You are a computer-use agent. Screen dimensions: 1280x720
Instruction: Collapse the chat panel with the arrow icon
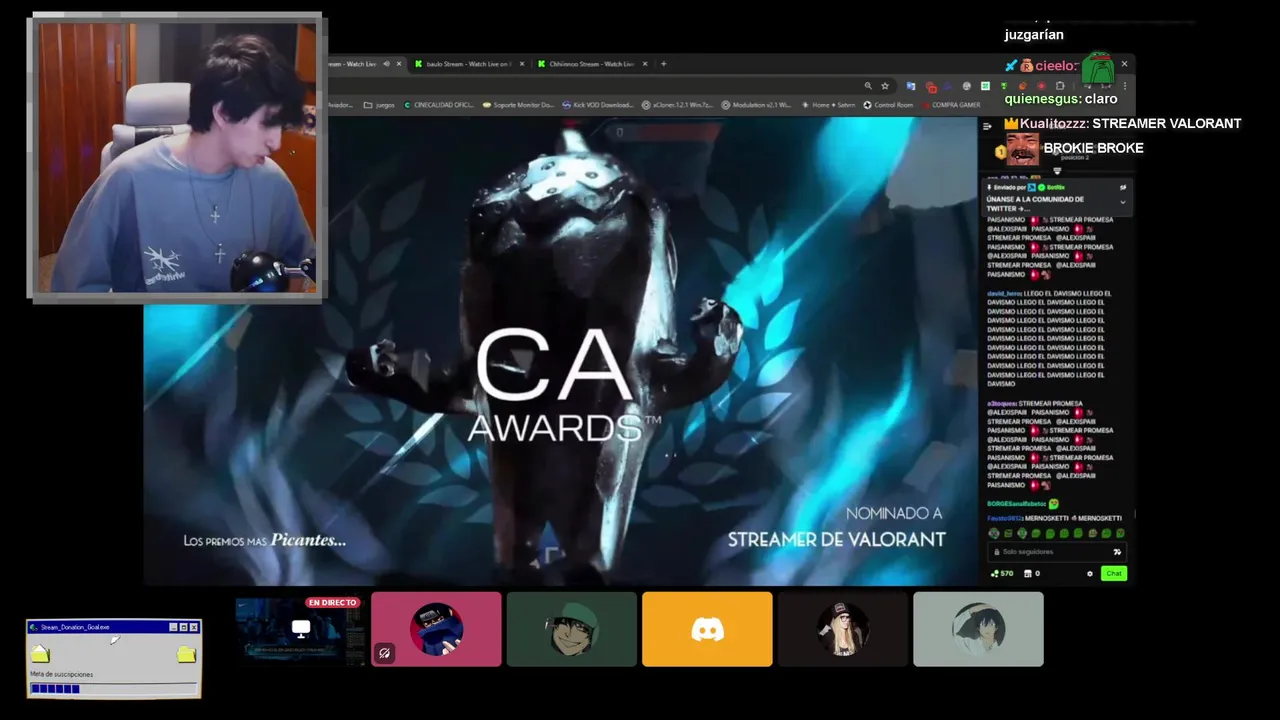point(987,126)
